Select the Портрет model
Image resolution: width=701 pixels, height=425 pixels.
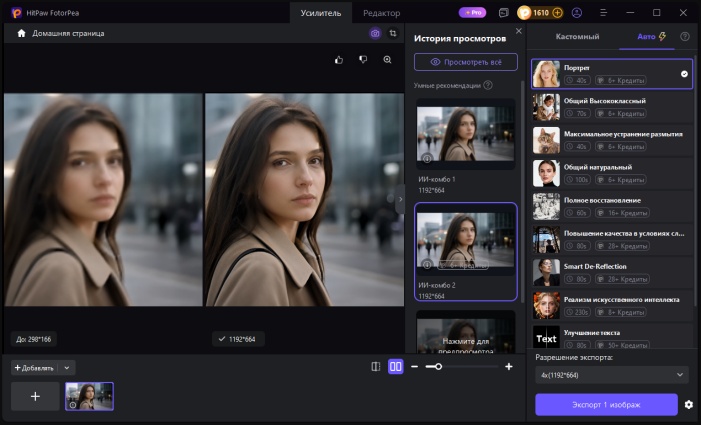point(612,74)
